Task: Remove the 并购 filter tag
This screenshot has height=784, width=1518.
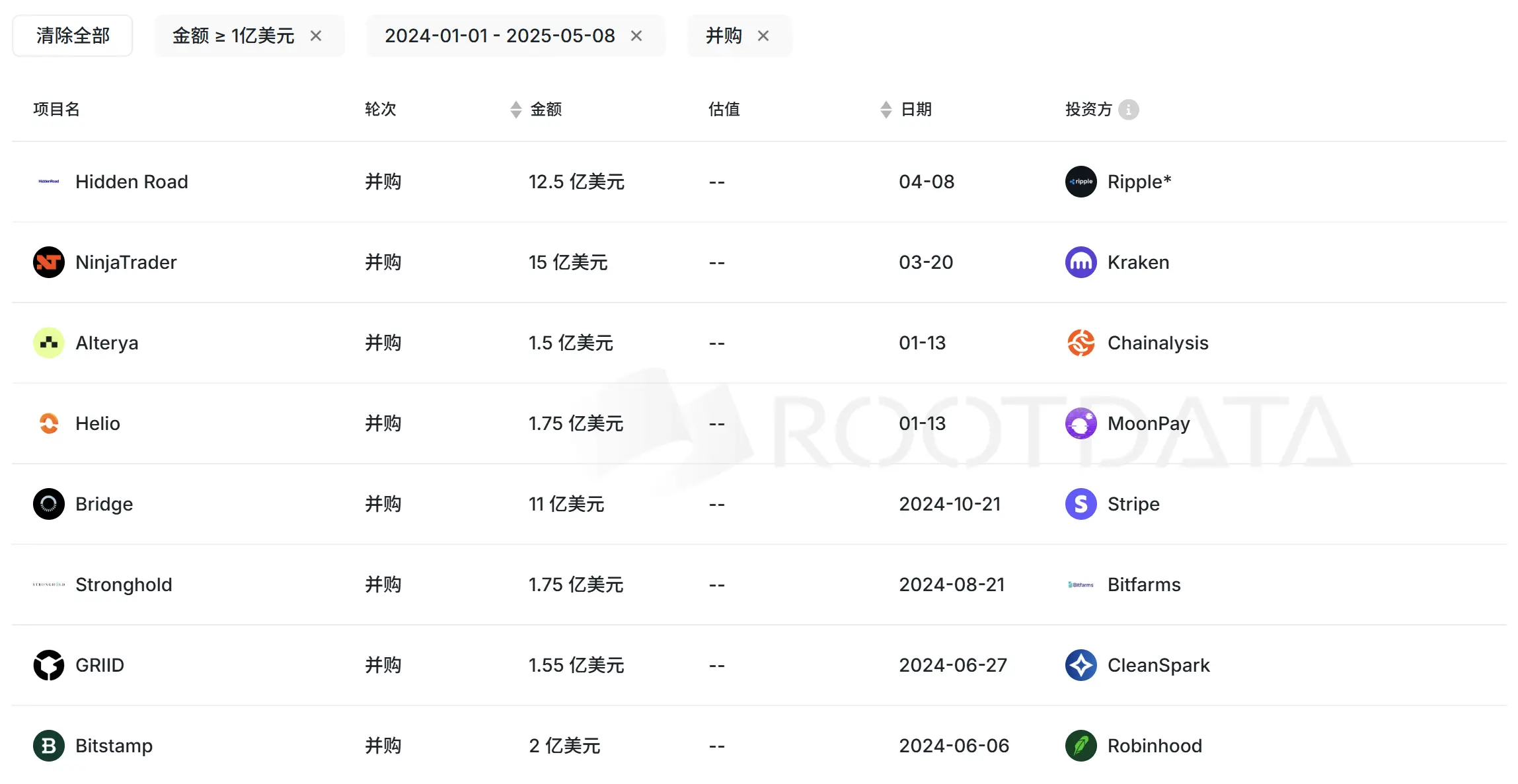Action: 763,36
